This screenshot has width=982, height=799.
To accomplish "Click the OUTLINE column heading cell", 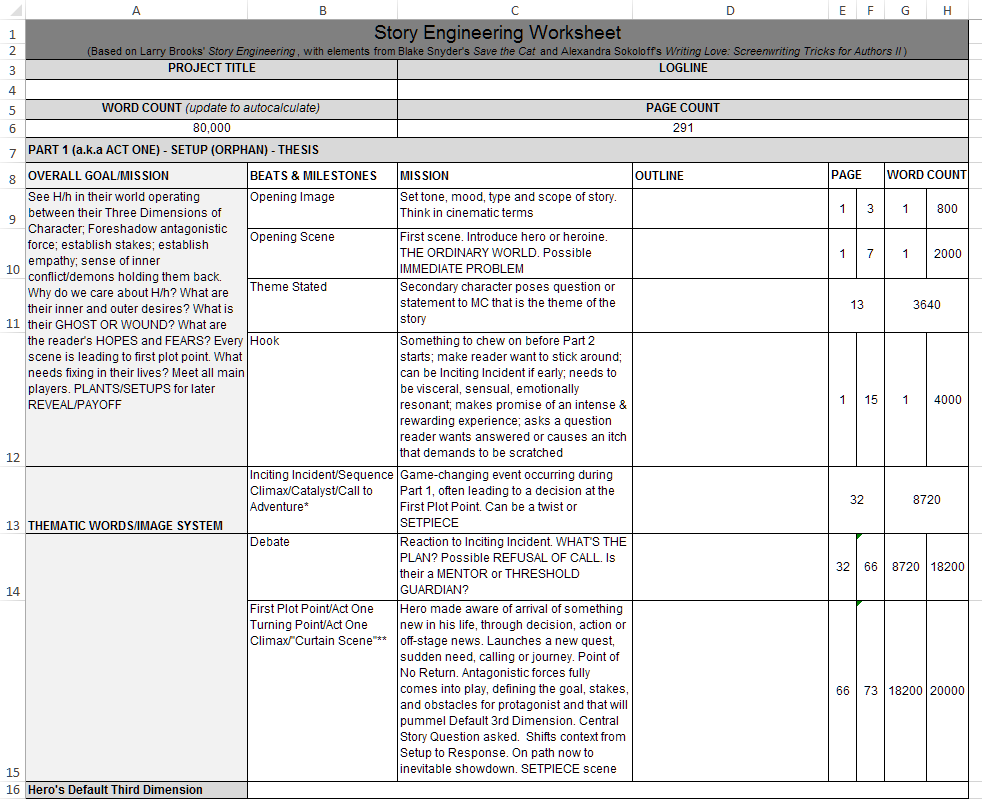I will [x=730, y=175].
